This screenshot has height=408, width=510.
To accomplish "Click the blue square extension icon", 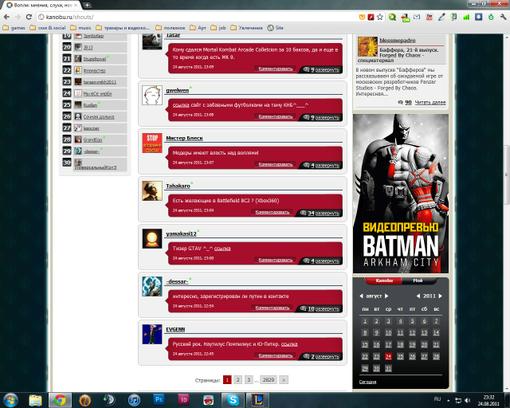I will [x=479, y=17].
